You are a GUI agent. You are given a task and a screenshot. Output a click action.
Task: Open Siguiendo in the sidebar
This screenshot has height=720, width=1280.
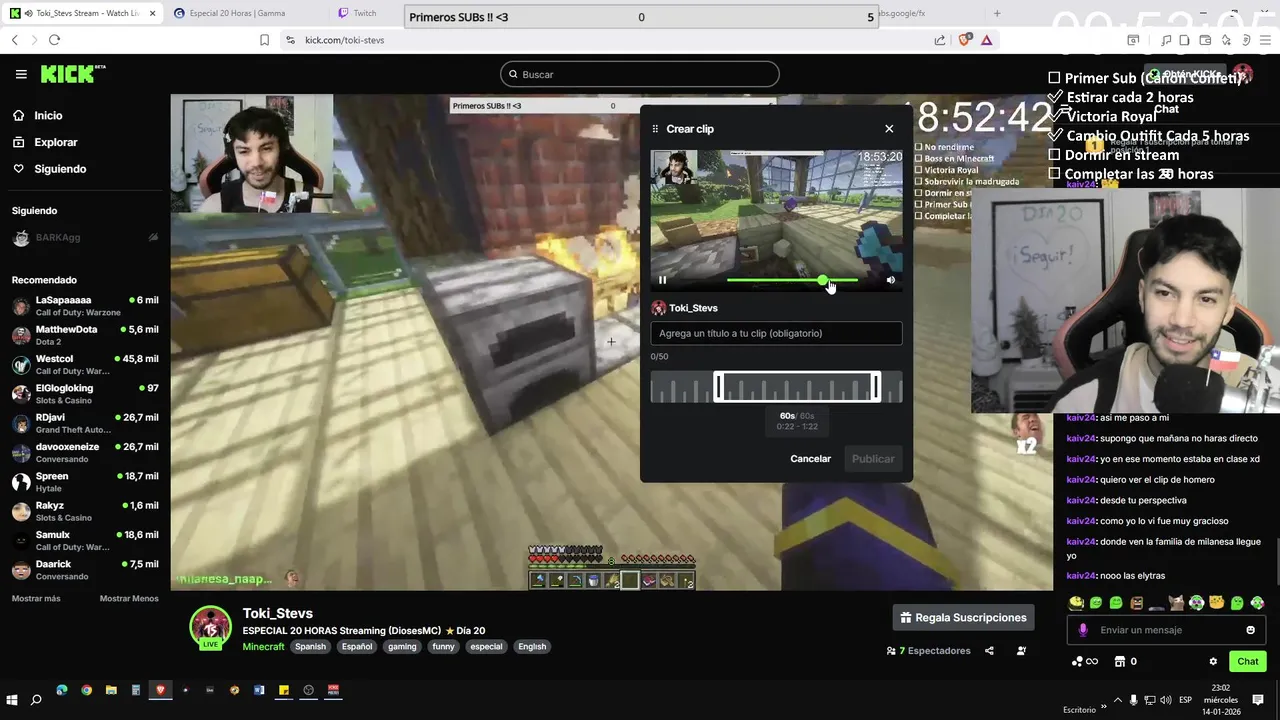tap(60, 169)
